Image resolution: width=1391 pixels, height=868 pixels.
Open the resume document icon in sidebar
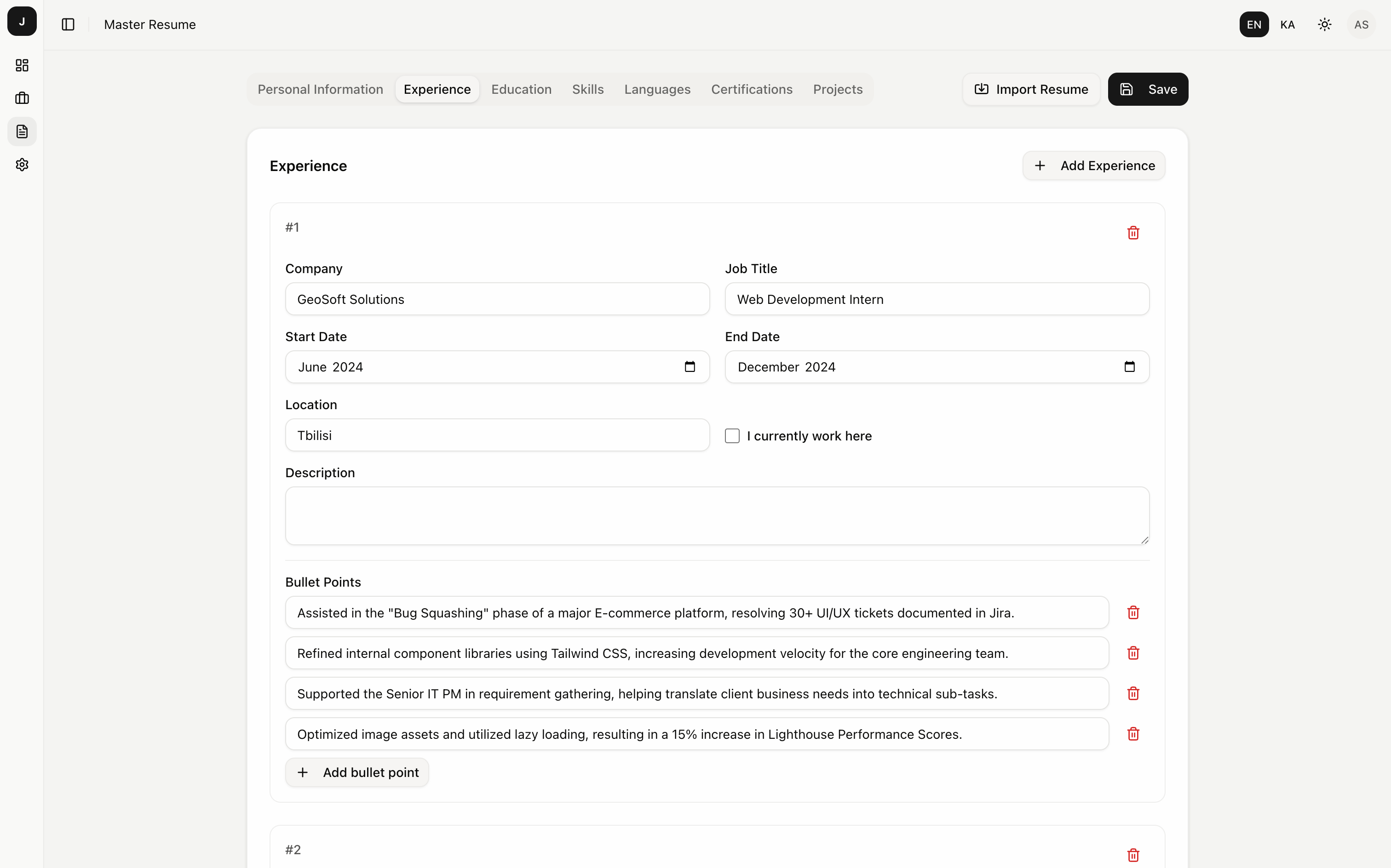click(22, 131)
